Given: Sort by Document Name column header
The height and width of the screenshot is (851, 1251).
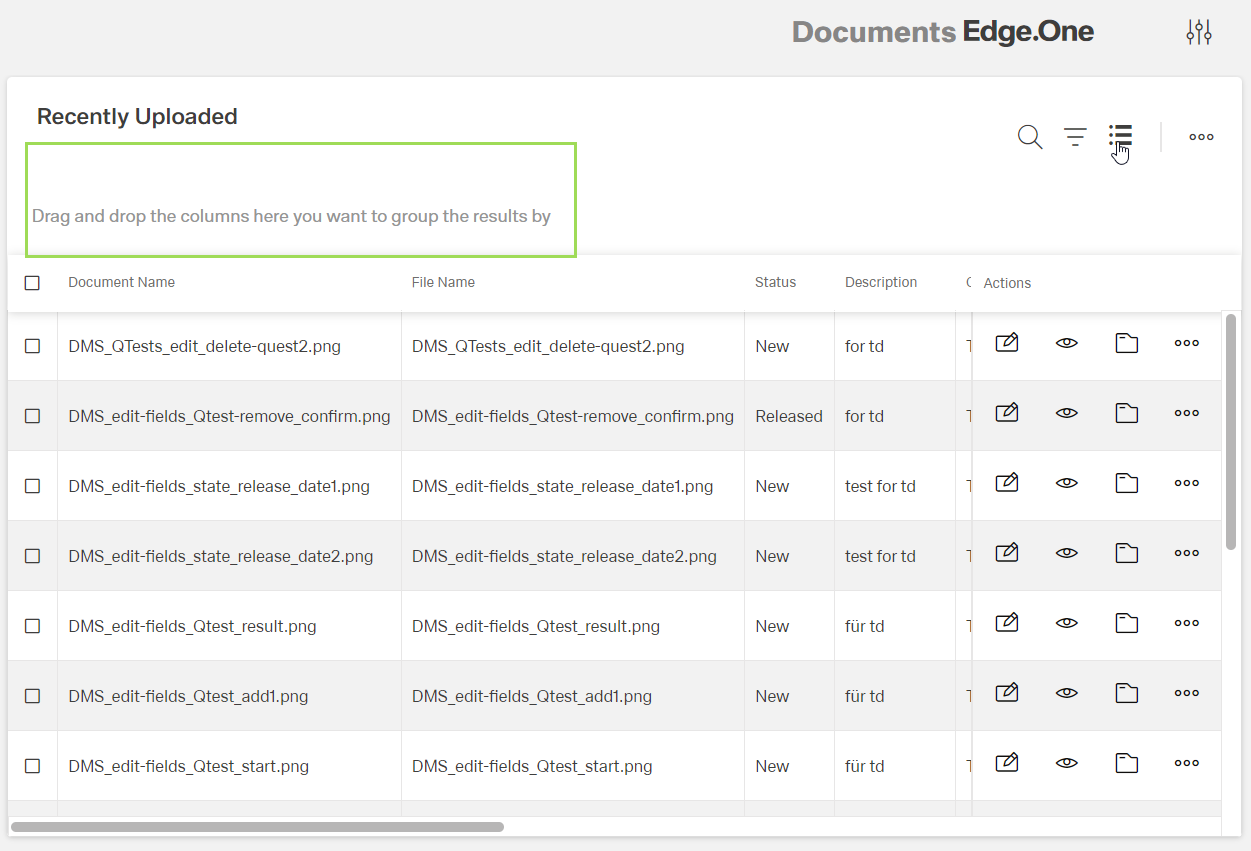Looking at the screenshot, I should [121, 282].
